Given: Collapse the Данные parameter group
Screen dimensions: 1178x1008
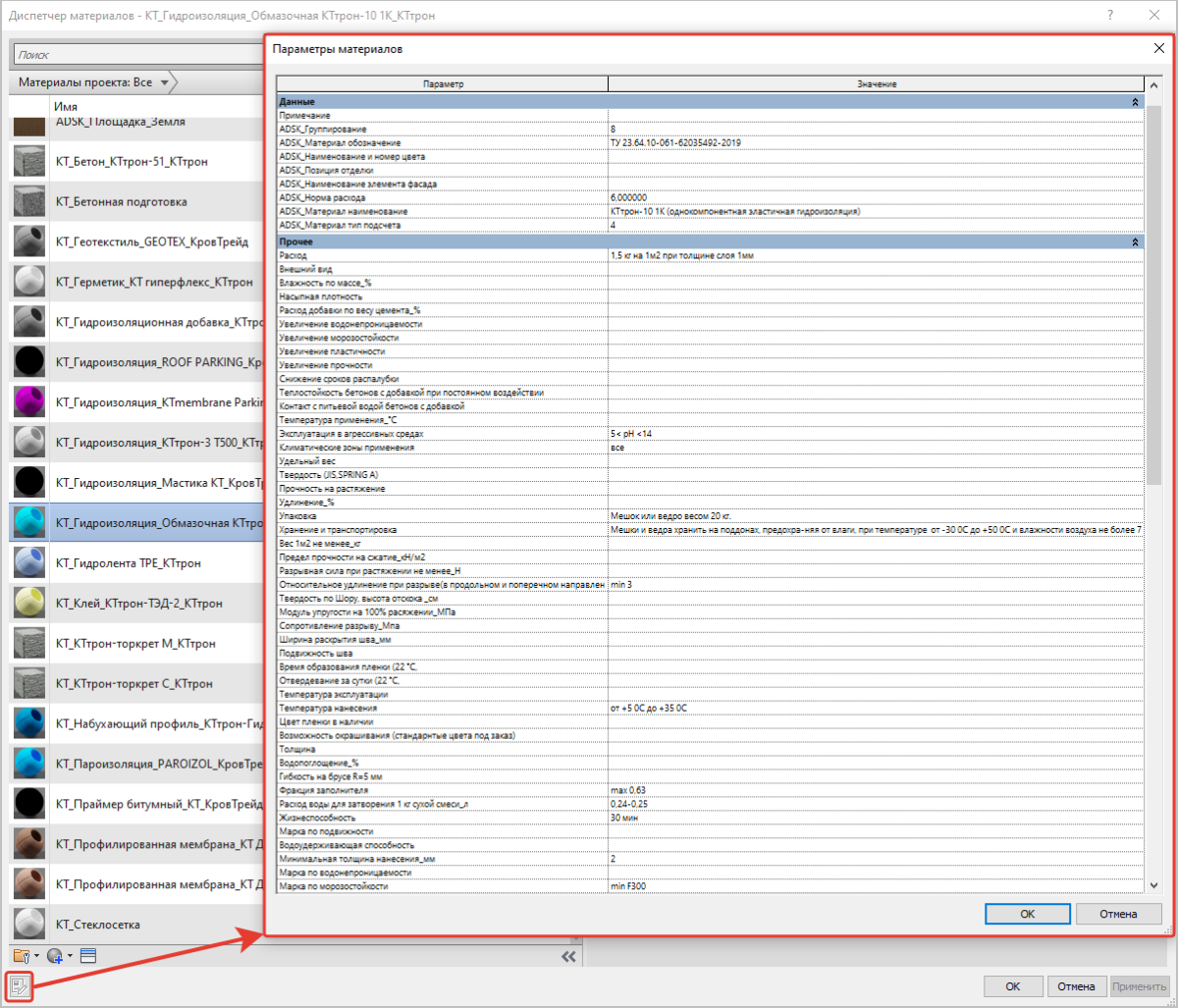Looking at the screenshot, I should [1135, 102].
